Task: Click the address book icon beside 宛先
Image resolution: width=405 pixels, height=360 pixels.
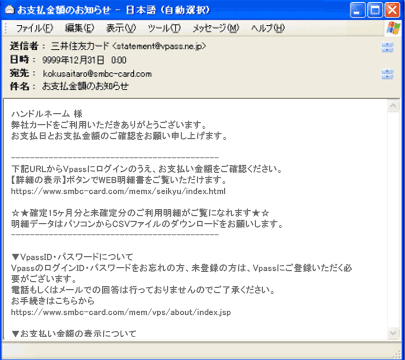Action: (387, 74)
